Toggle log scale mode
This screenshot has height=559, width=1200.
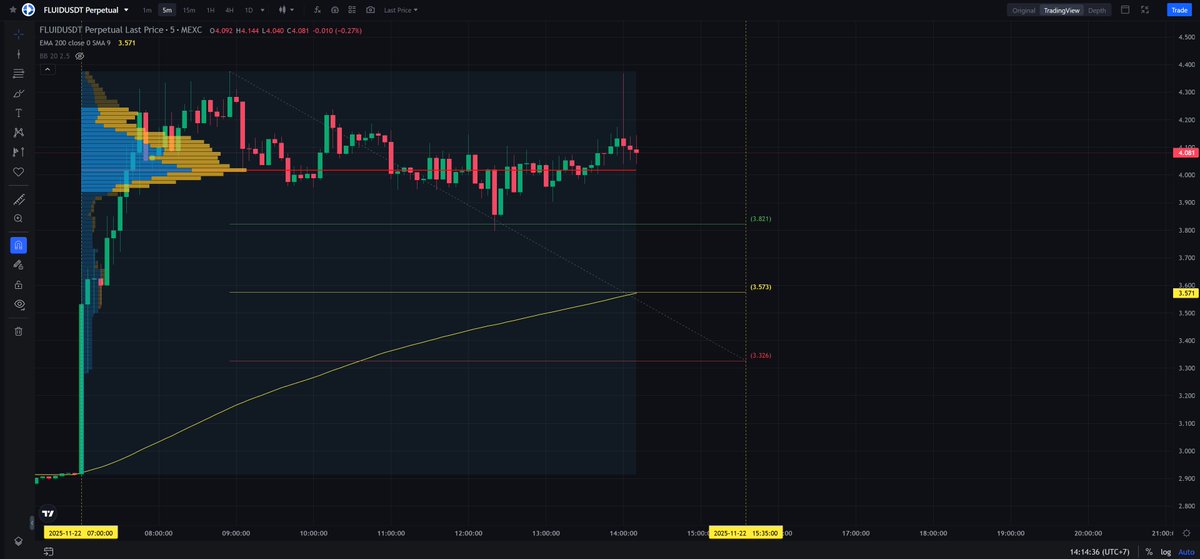[1165, 551]
